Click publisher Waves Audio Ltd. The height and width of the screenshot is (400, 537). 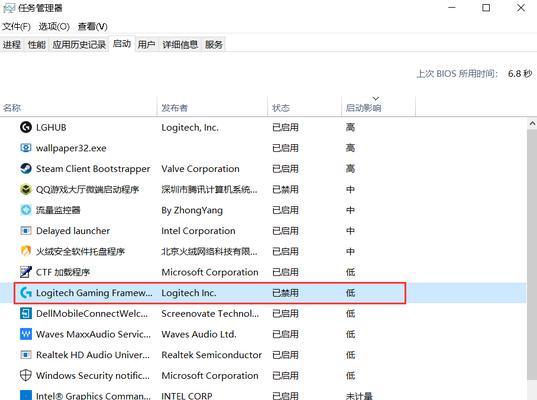199,334
